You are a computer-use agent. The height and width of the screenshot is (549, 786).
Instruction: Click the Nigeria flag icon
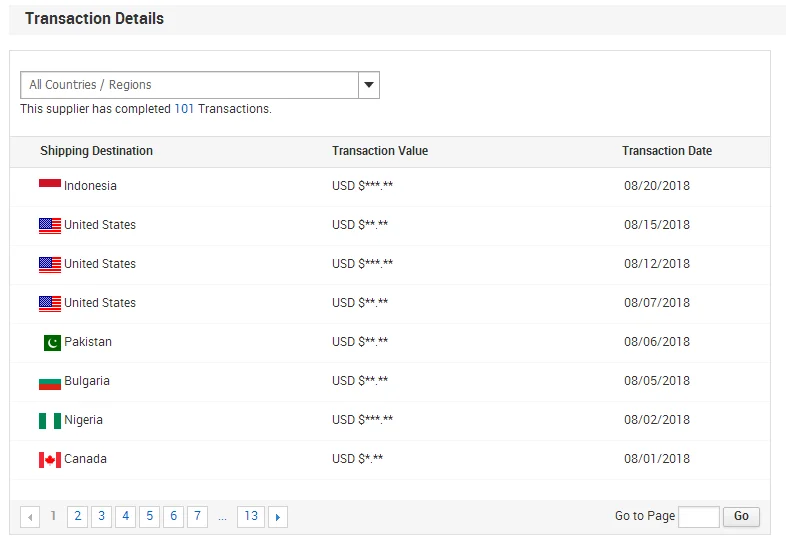point(50,421)
